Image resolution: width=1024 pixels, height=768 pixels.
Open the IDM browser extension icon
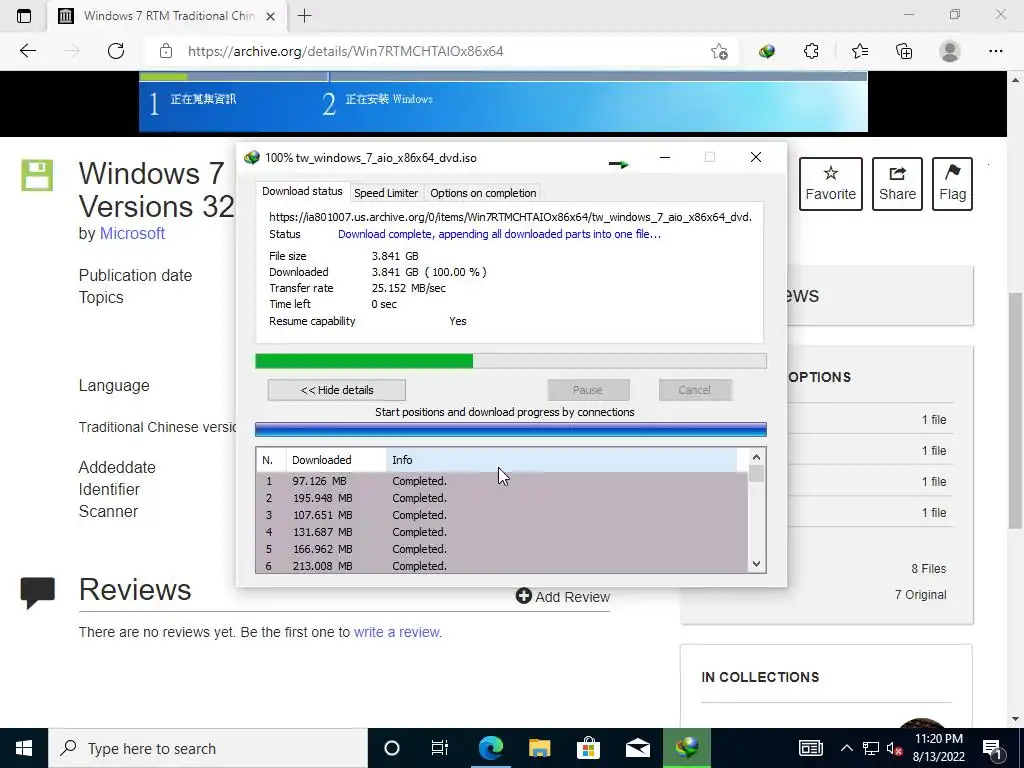click(x=767, y=51)
